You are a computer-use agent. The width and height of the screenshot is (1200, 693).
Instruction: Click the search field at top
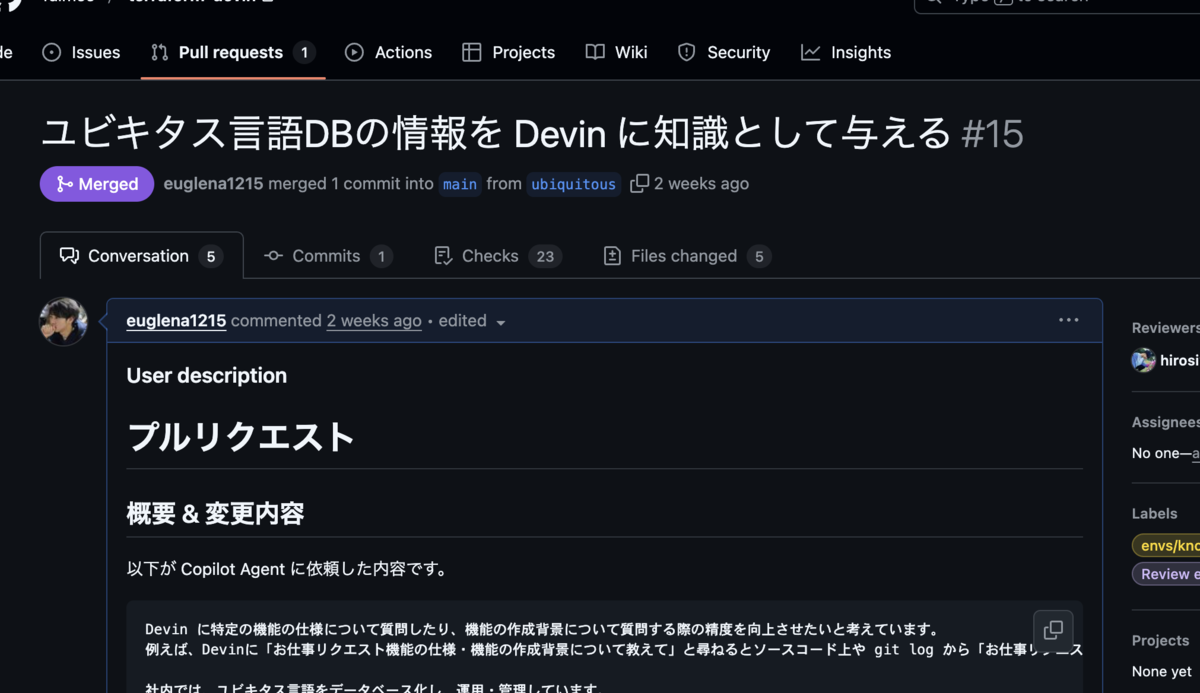coord(1057,4)
